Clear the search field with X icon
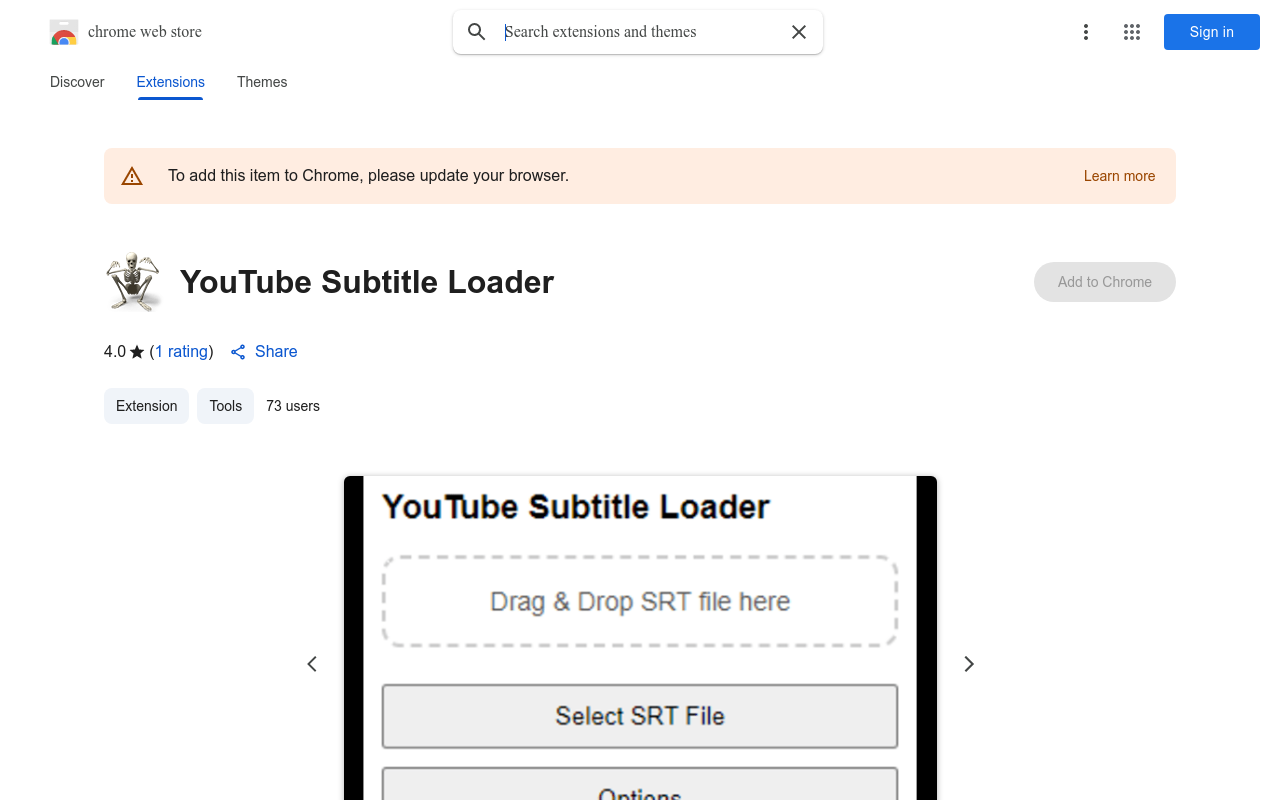 (799, 32)
